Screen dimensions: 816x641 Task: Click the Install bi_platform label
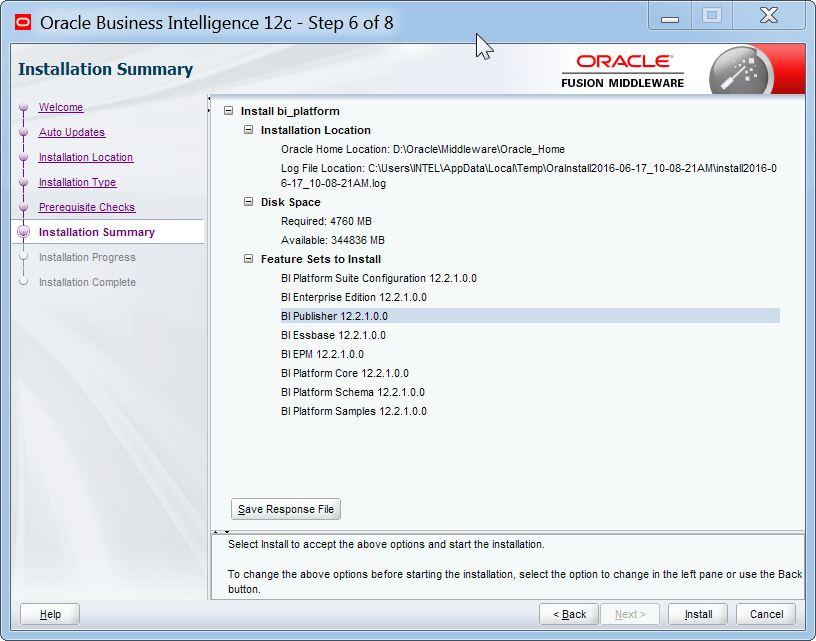(x=290, y=111)
